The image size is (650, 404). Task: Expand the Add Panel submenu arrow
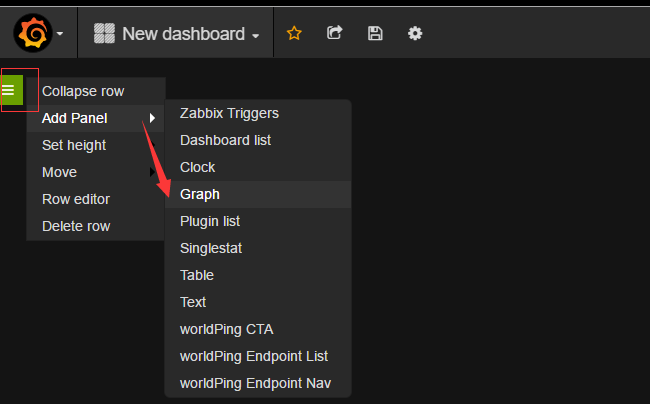152,118
